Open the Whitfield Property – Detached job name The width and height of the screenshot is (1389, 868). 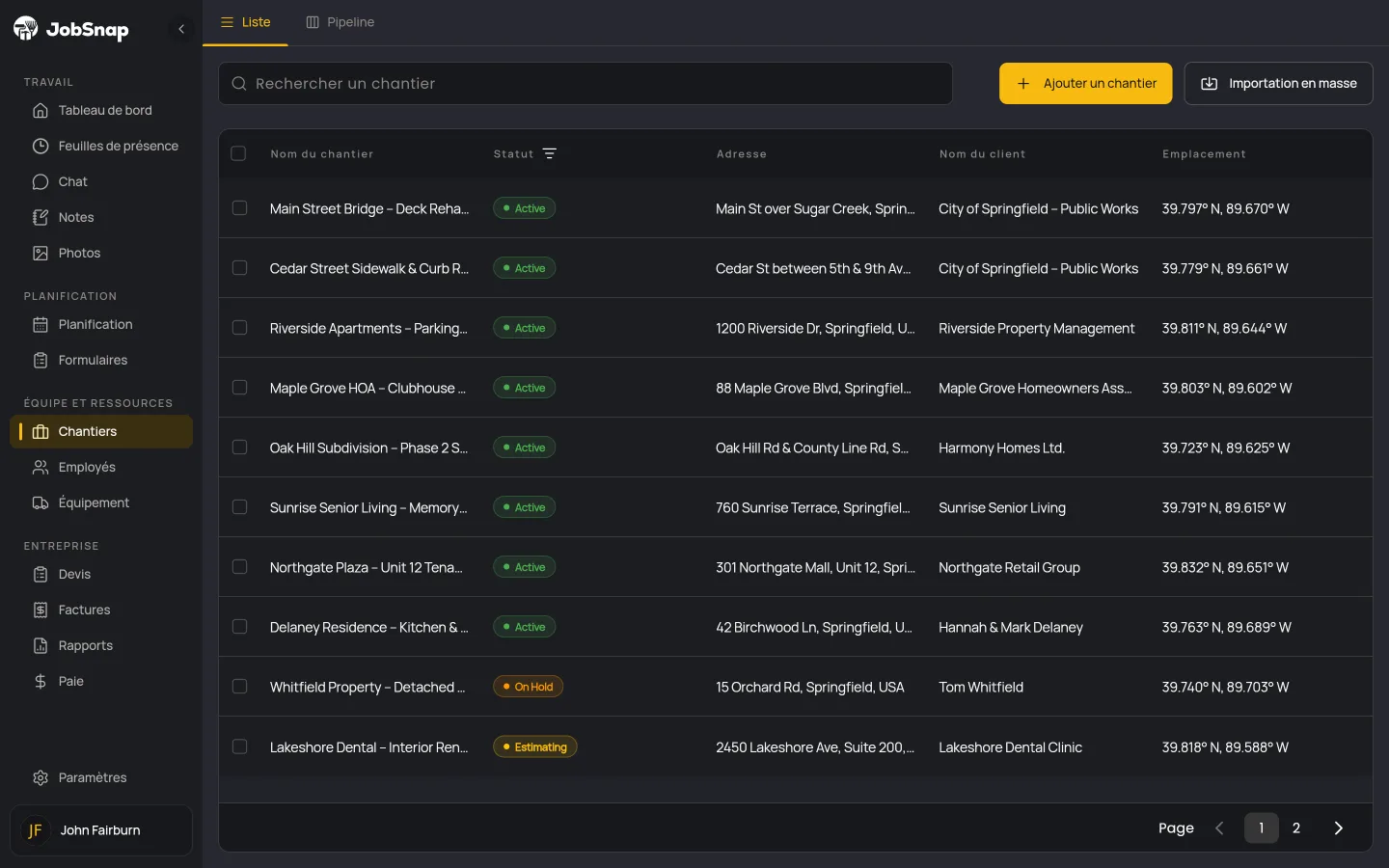368,687
